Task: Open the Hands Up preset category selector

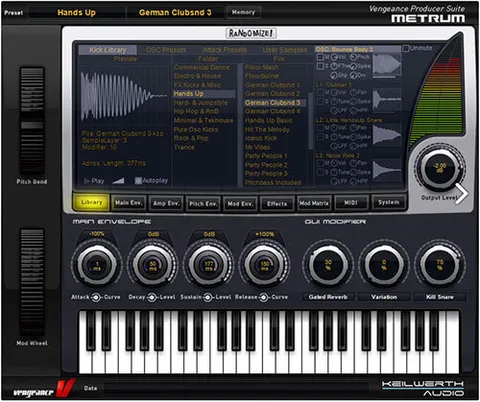Action: point(76,13)
